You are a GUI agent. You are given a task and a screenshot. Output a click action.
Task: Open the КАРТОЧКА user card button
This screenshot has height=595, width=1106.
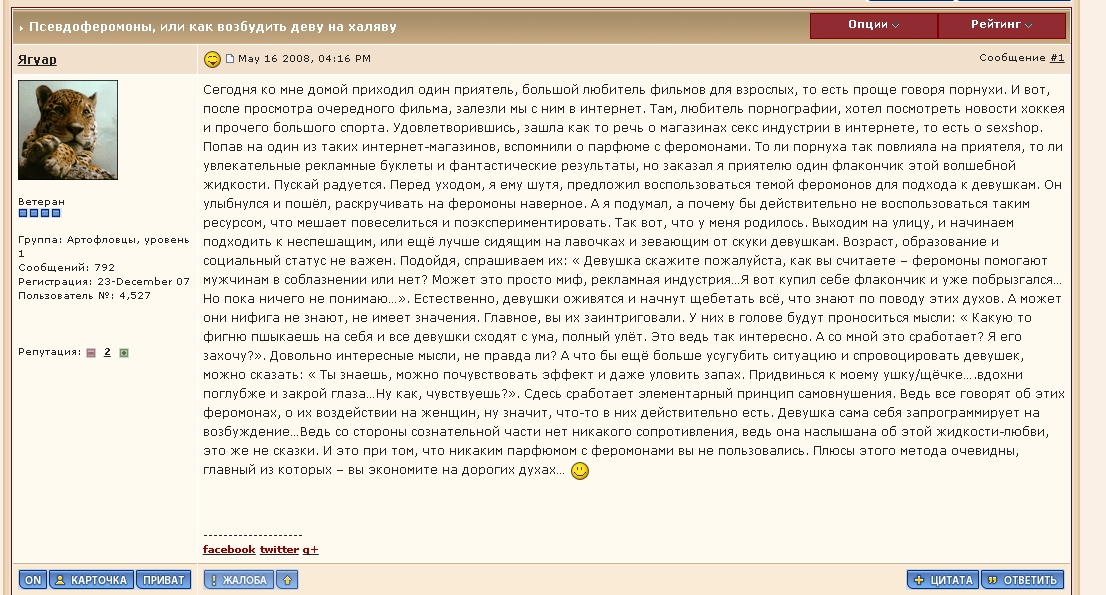click(92, 579)
